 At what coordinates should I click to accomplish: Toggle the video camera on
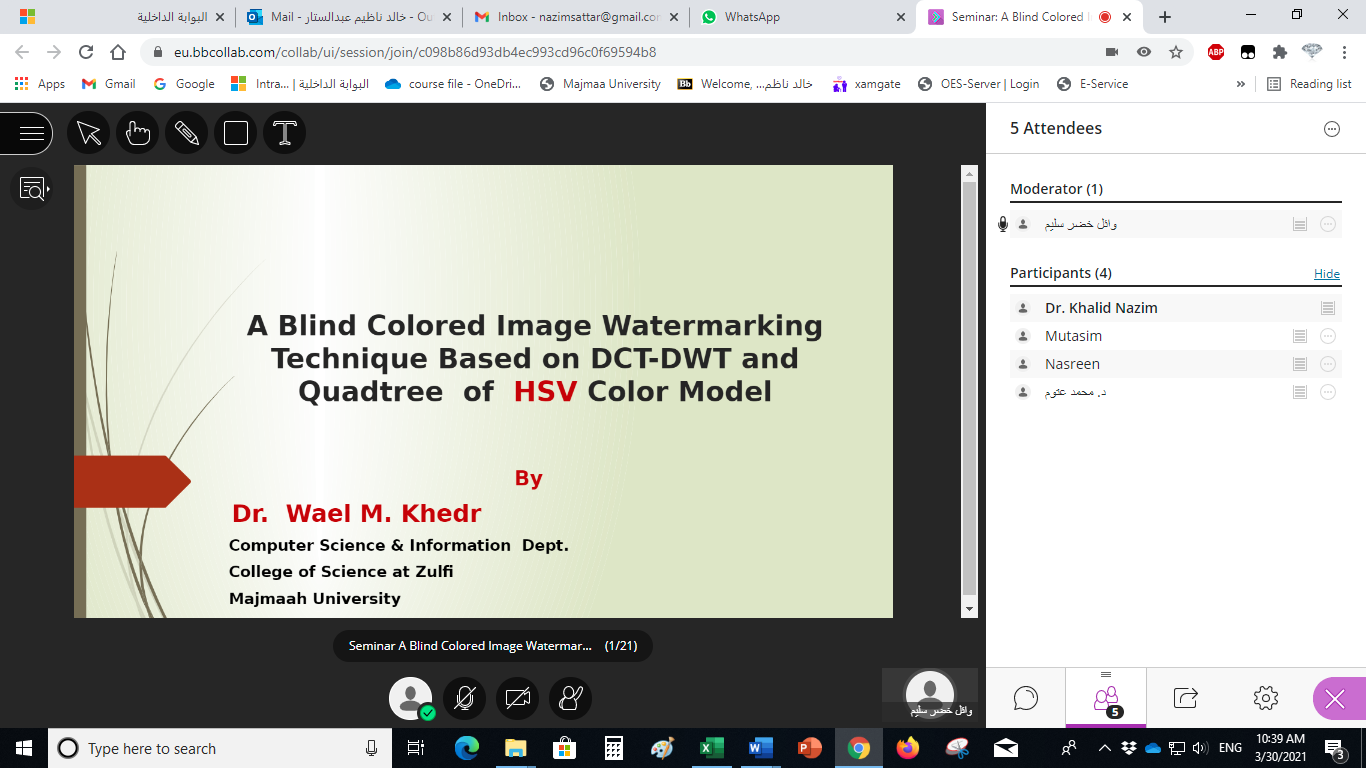pyautogui.click(x=517, y=698)
